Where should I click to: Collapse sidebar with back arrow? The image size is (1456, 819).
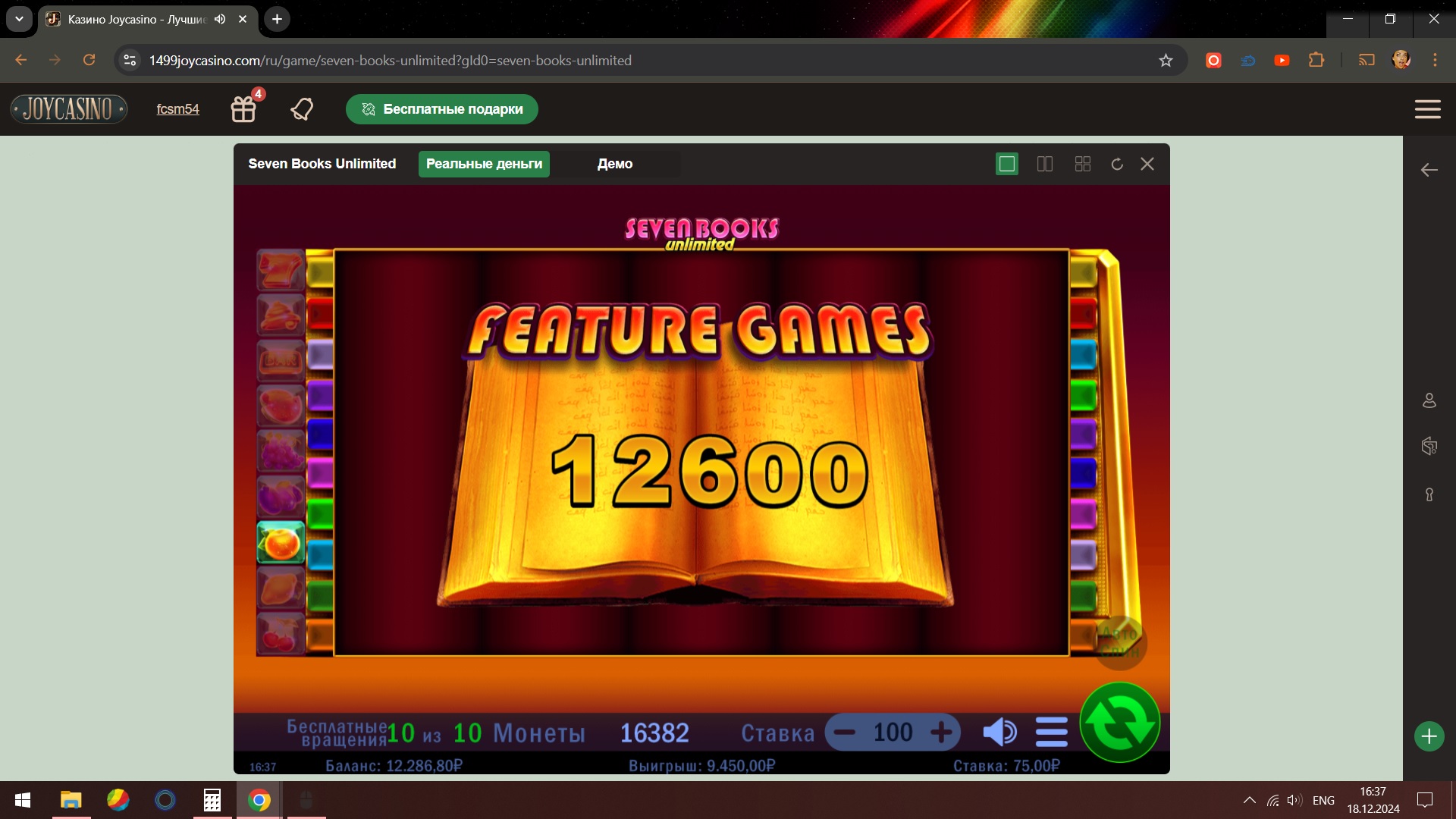[1429, 170]
